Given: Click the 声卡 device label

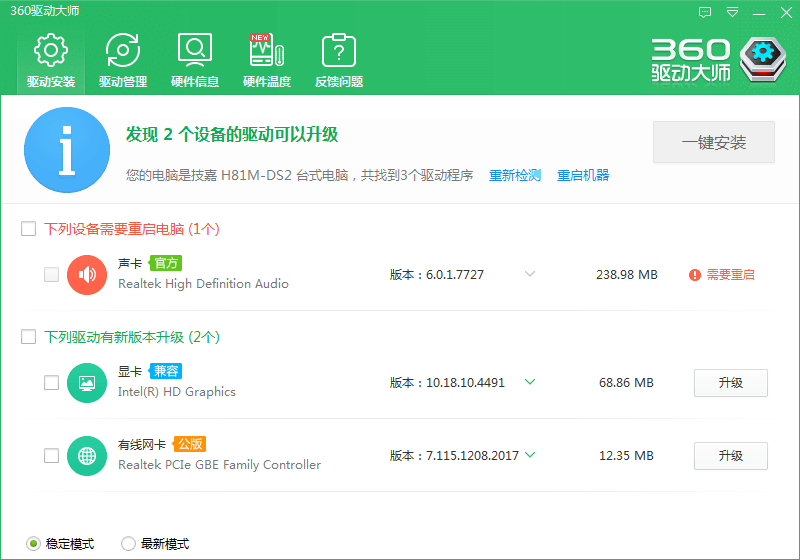Looking at the screenshot, I should click(130, 263).
